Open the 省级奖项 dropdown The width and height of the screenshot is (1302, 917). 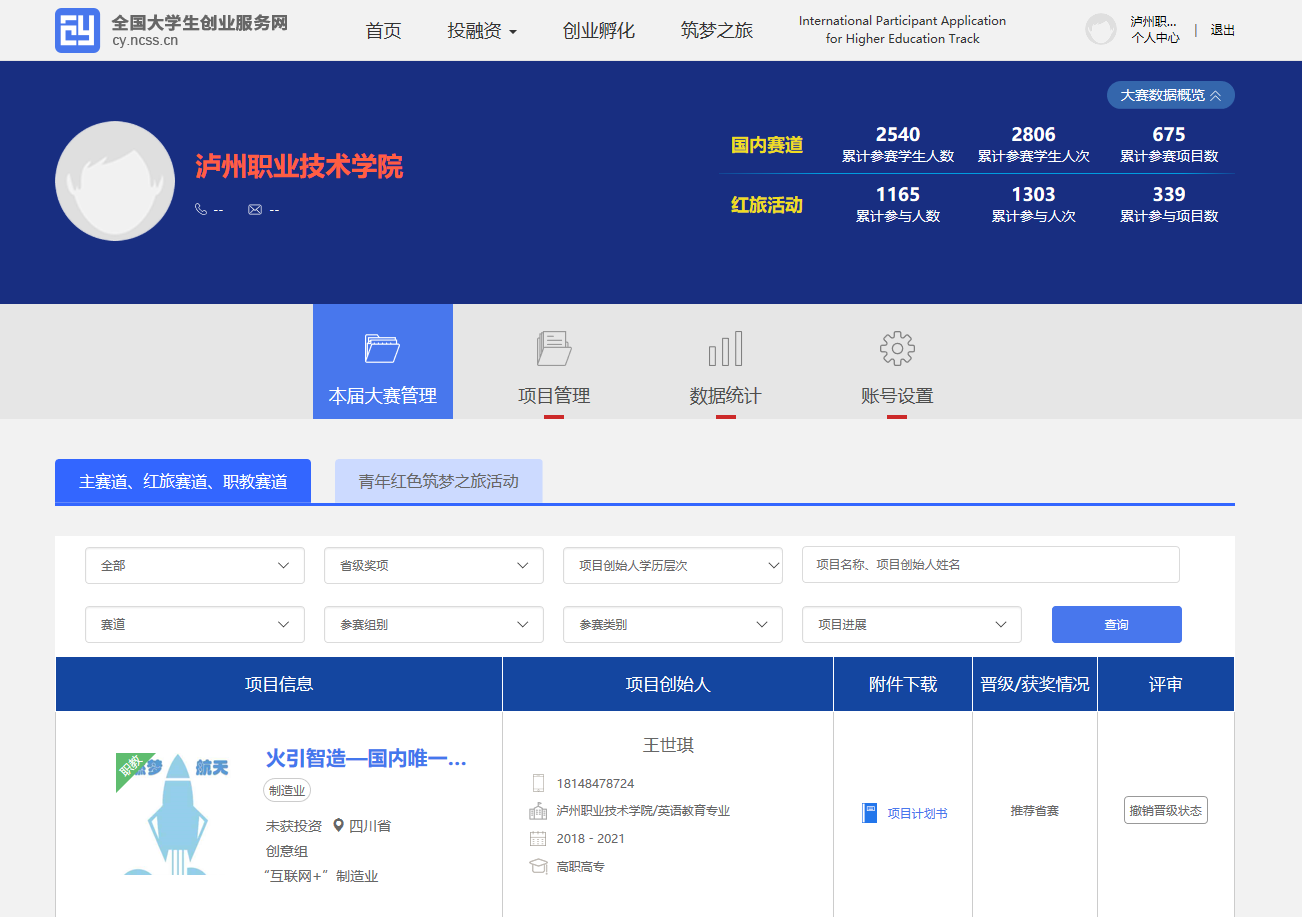433,566
